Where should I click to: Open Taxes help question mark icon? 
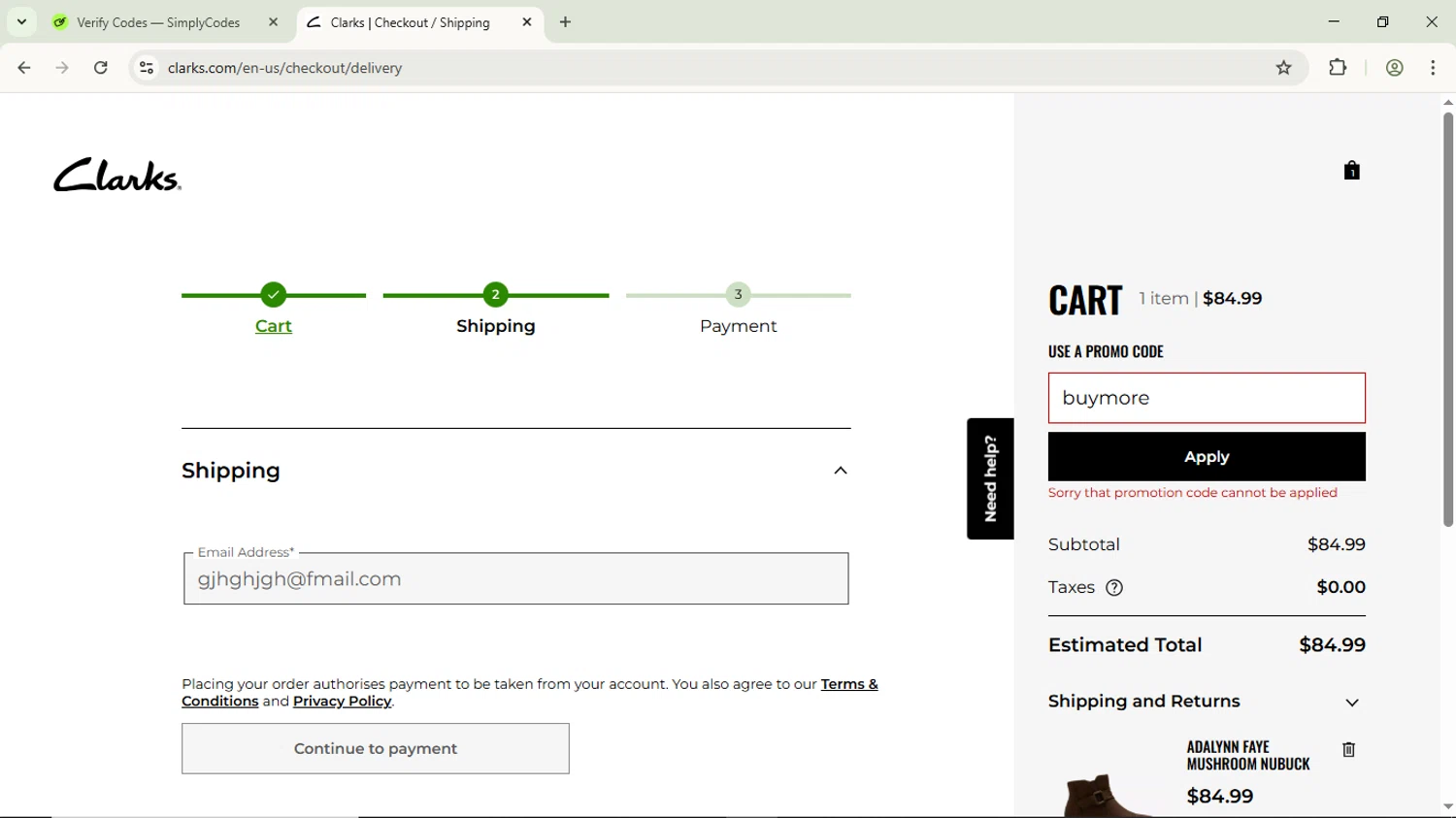pos(1114,588)
